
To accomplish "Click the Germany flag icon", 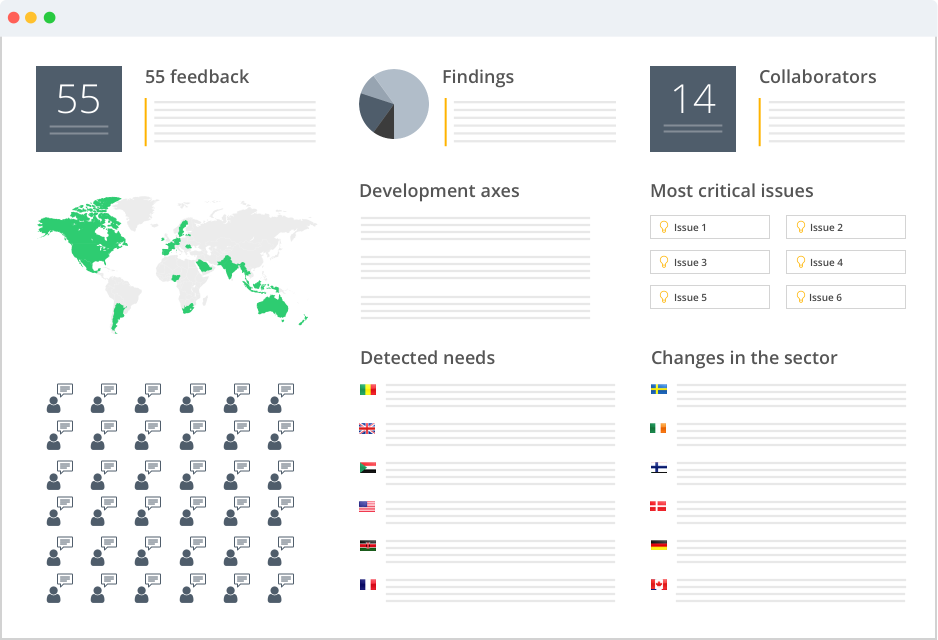I will tap(659, 546).
